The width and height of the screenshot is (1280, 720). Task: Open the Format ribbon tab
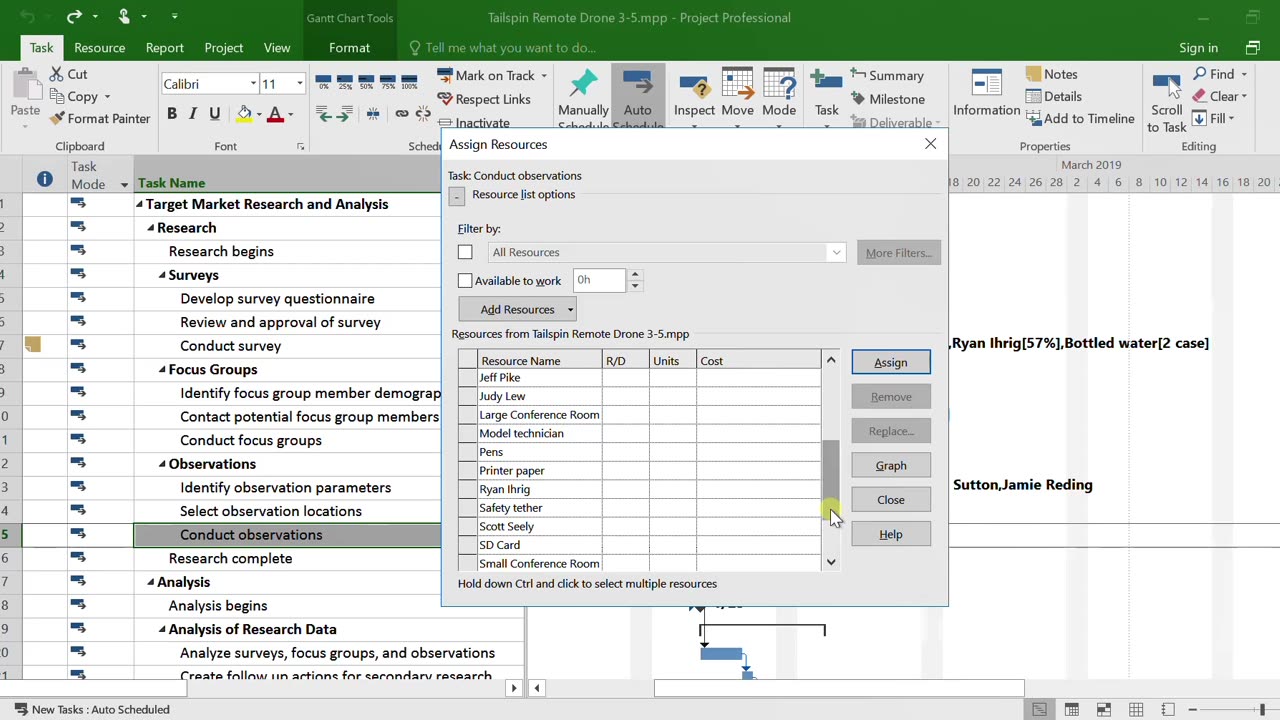[349, 47]
